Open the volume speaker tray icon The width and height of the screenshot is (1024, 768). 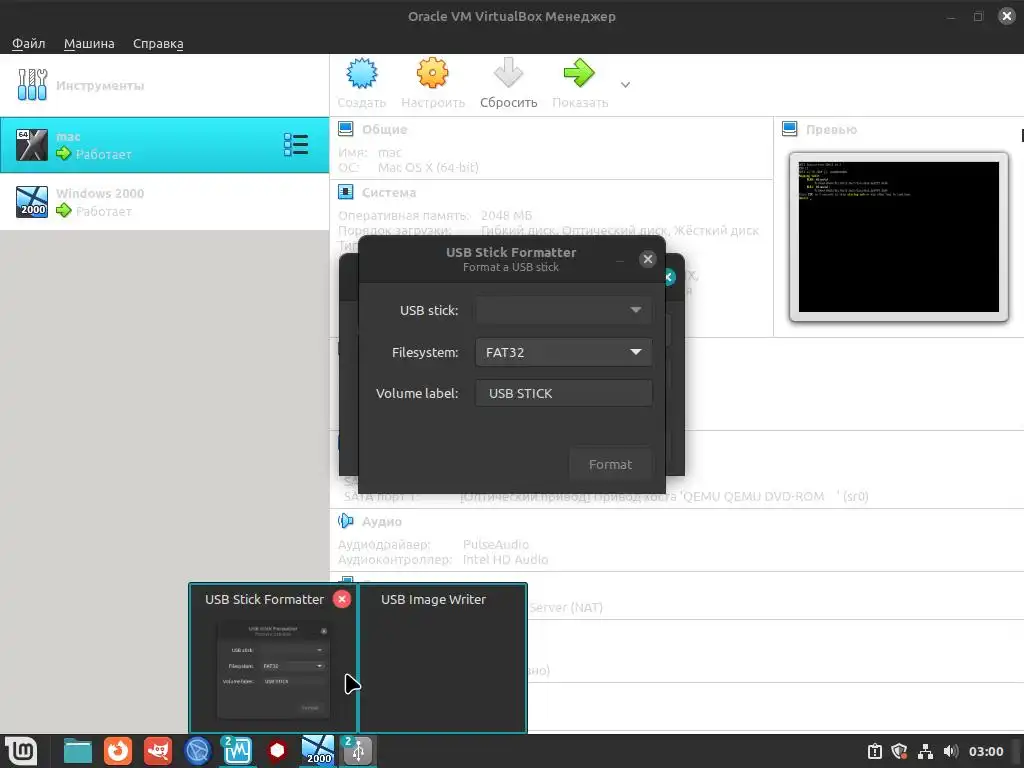click(x=950, y=751)
